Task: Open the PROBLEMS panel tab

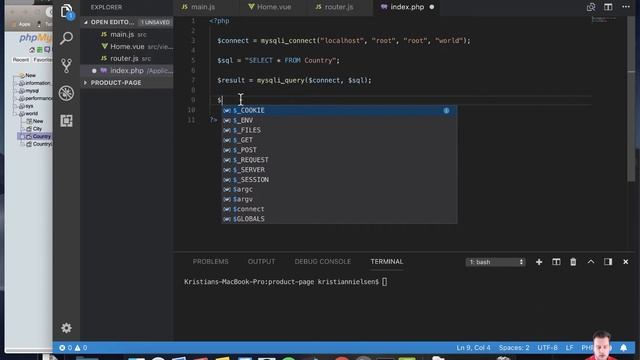Action: click(x=211, y=262)
